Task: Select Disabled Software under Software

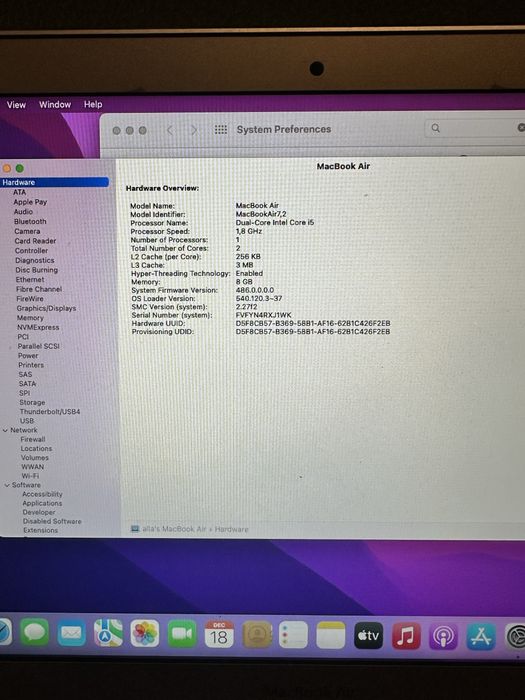Action: tap(52, 521)
